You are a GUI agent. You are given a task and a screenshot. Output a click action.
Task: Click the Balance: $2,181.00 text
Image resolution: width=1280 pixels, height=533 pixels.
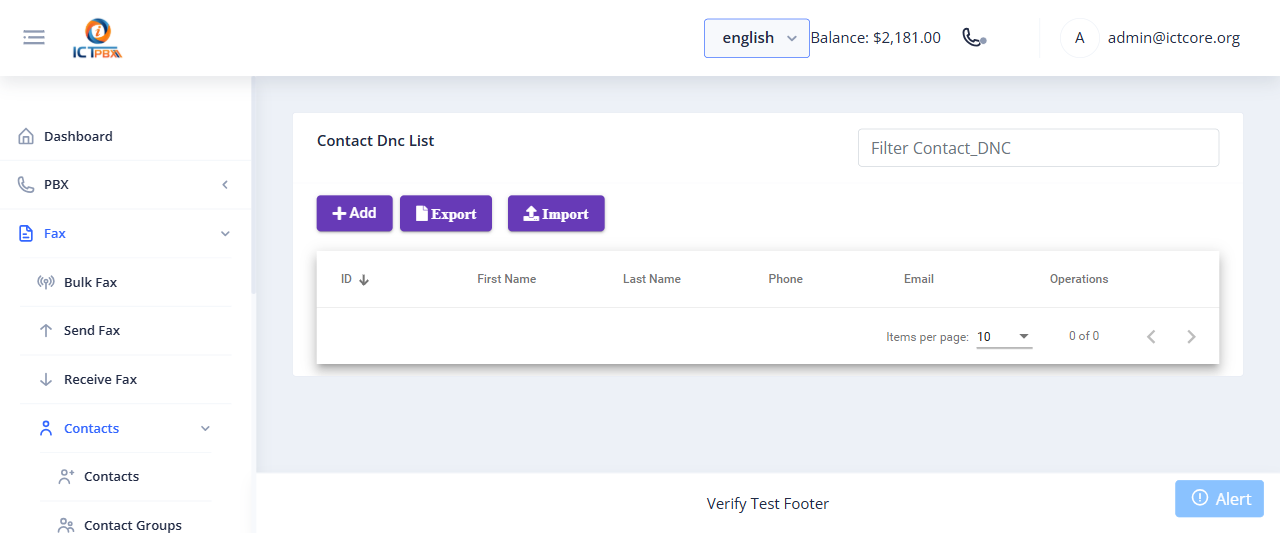pyautogui.click(x=875, y=38)
